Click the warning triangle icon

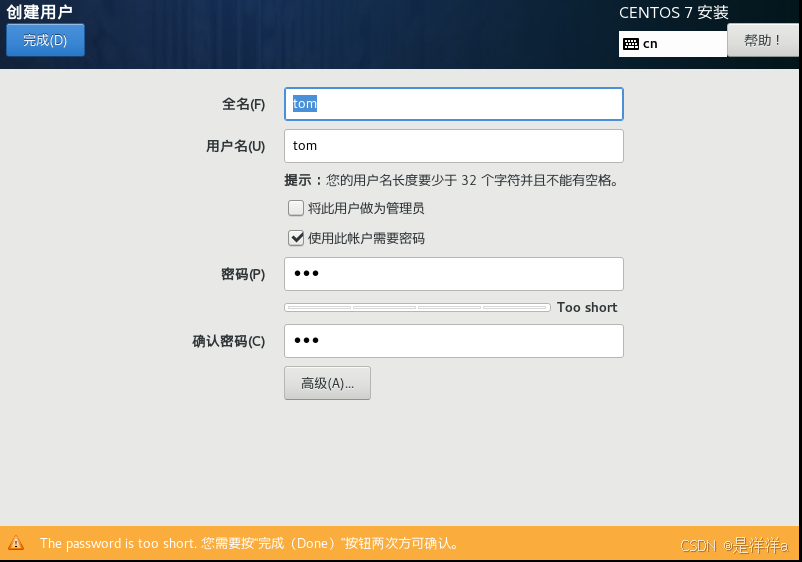pyautogui.click(x=16, y=543)
